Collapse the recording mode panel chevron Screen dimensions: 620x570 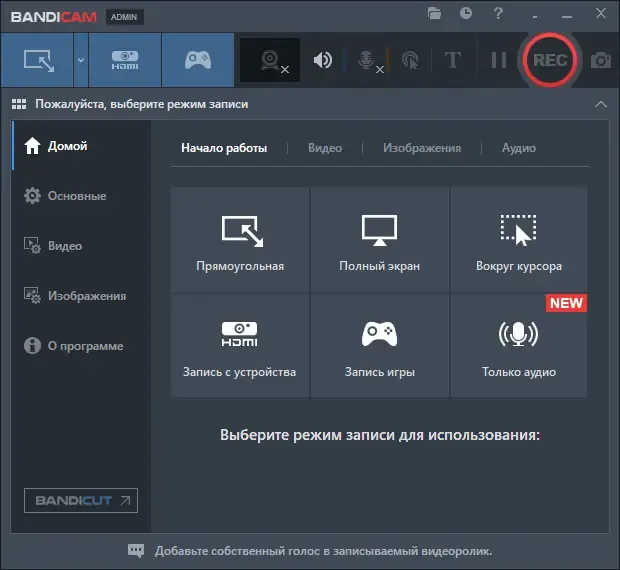pyautogui.click(x=601, y=104)
